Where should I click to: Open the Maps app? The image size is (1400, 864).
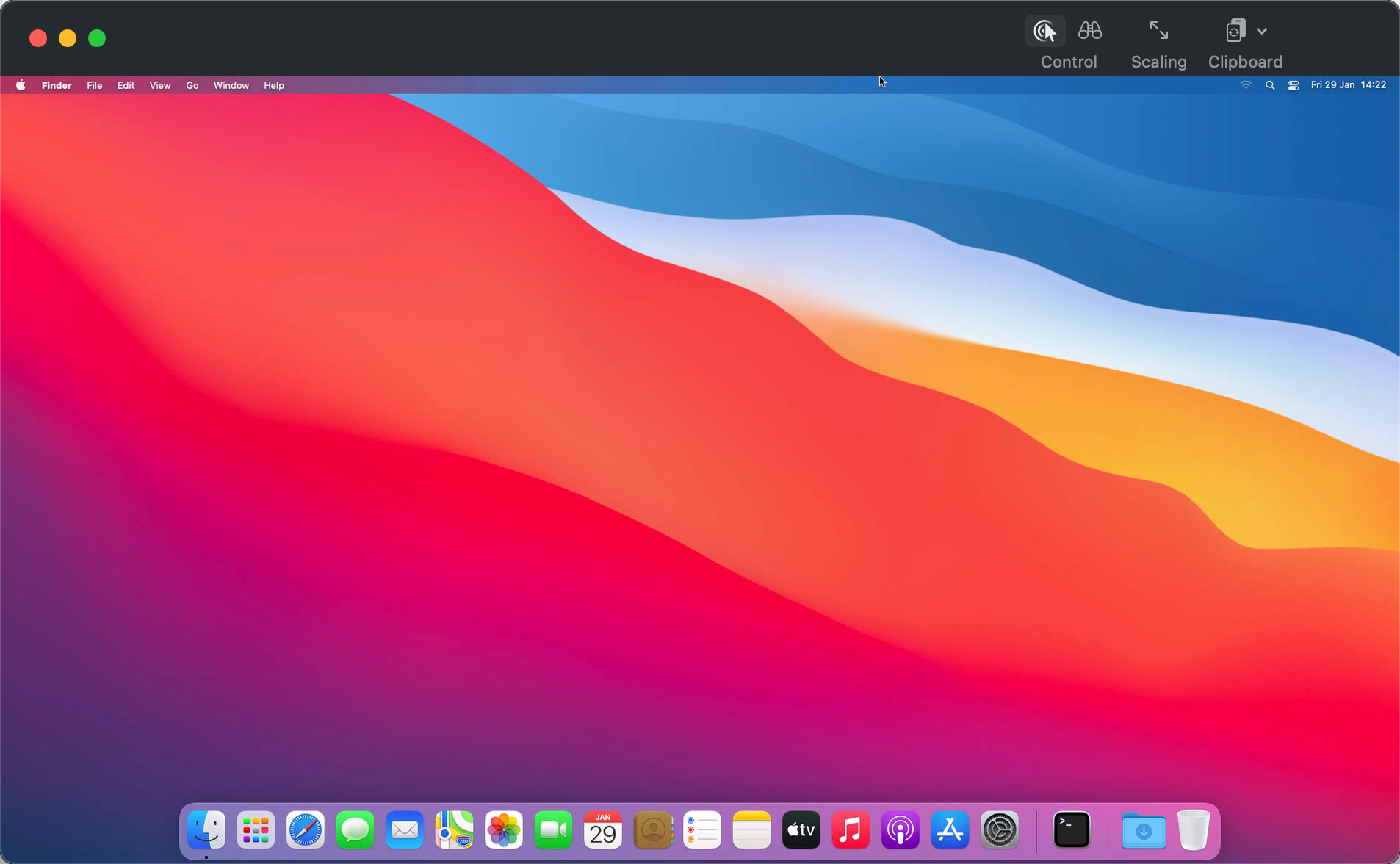[x=454, y=829]
